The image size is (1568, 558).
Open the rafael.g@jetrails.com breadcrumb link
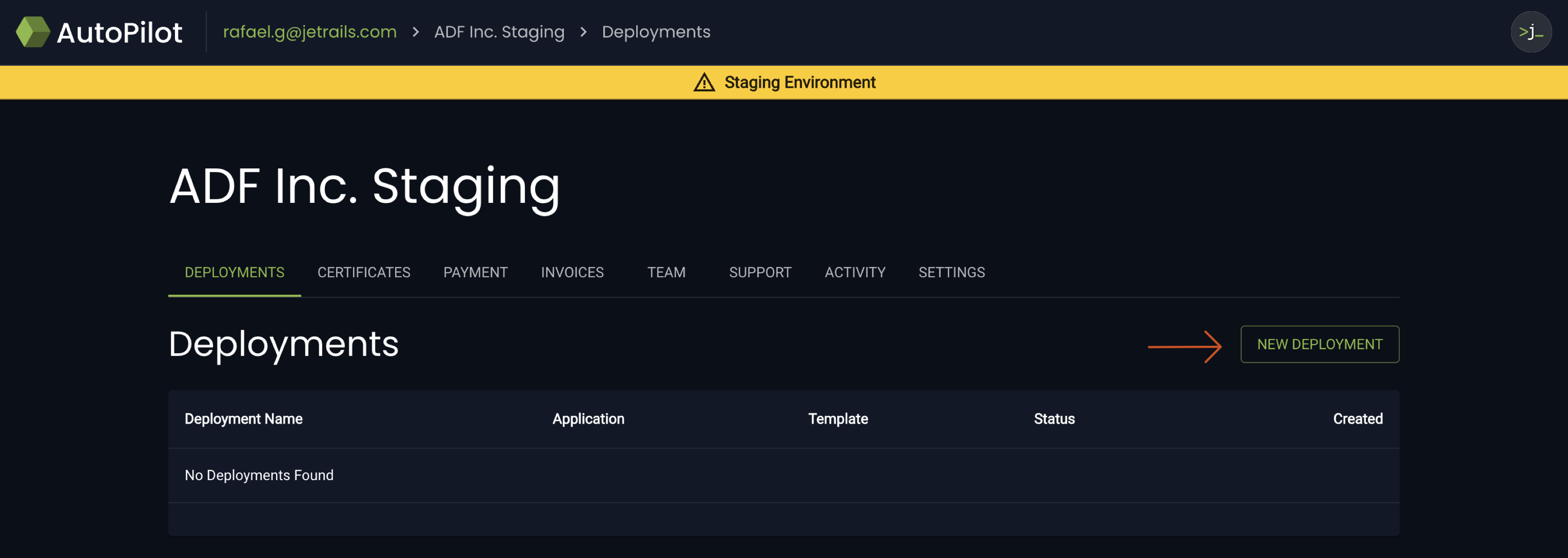click(x=310, y=32)
